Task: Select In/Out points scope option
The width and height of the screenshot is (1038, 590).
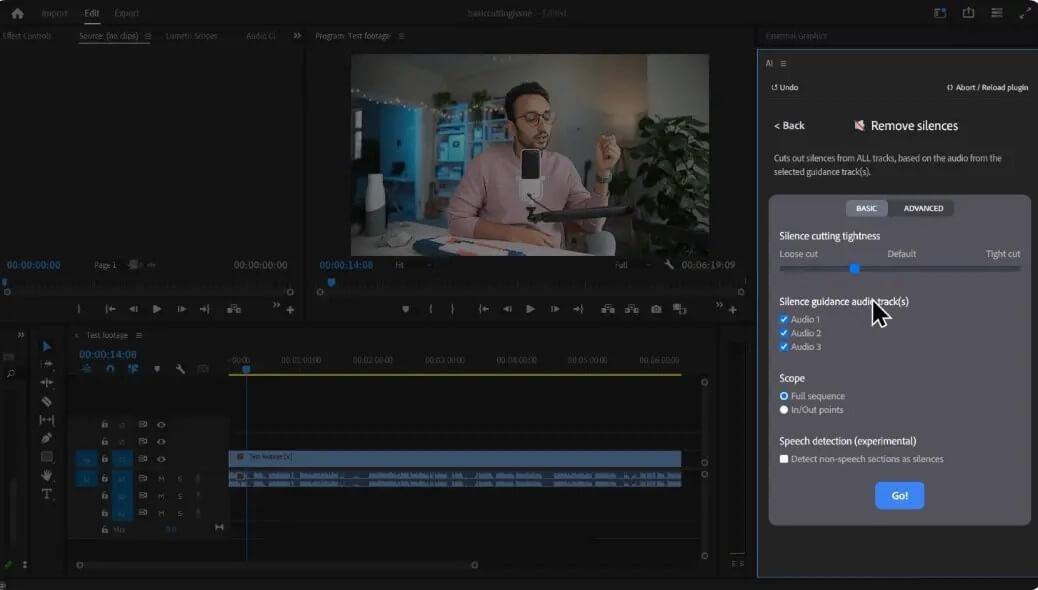Action: 784,410
